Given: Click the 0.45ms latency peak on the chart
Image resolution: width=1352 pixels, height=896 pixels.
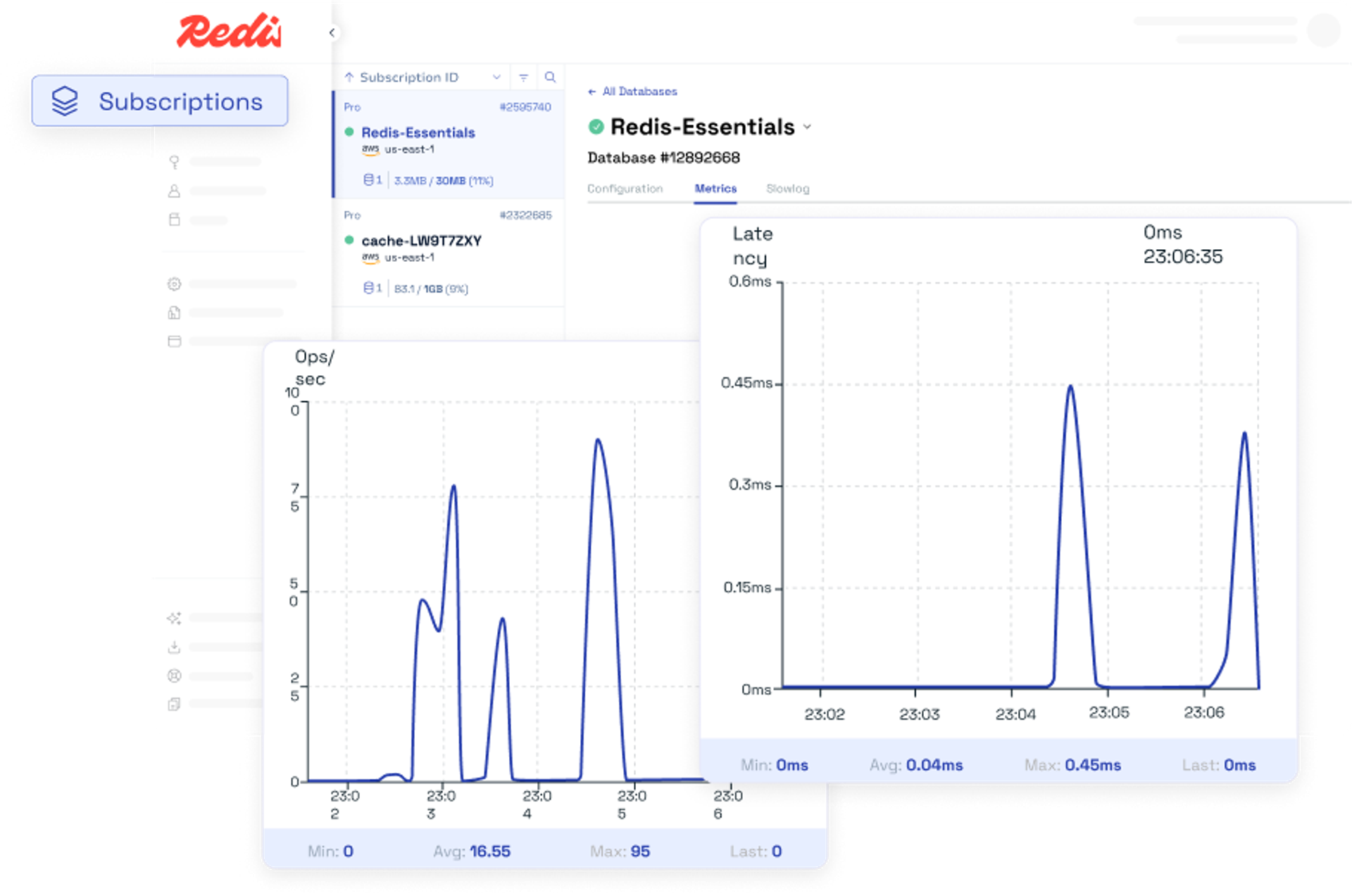Looking at the screenshot, I should (x=1070, y=386).
